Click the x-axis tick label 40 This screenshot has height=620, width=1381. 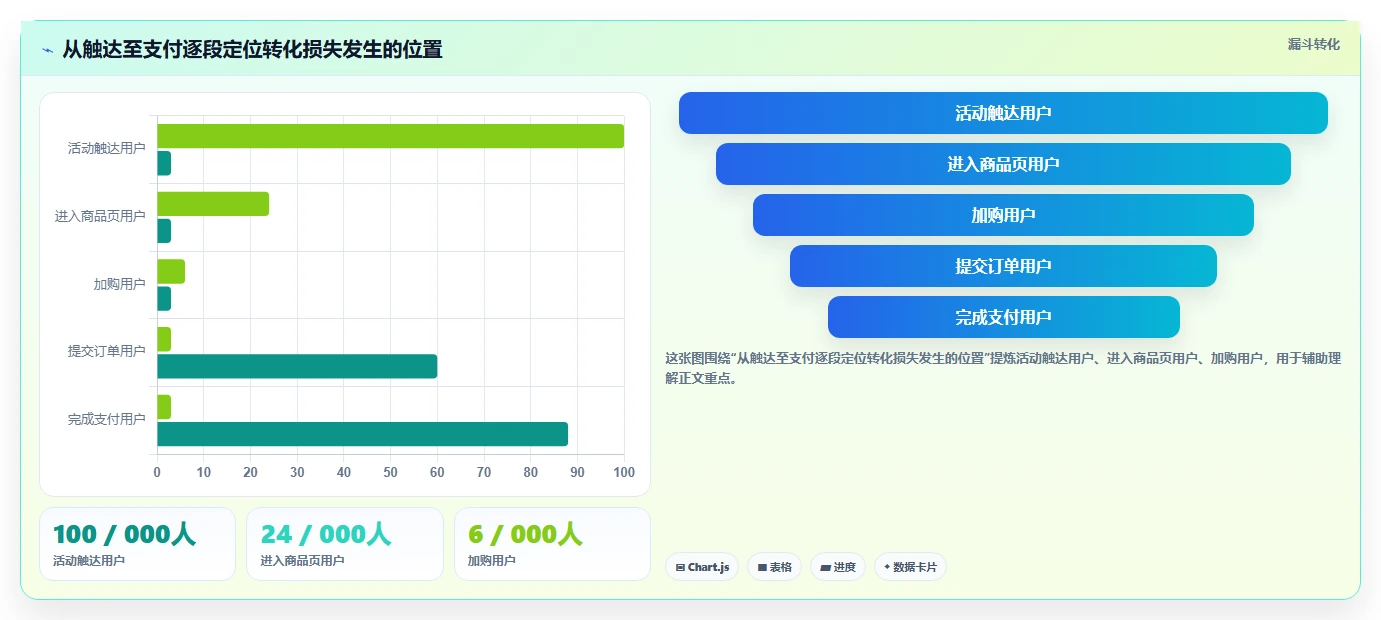[x=344, y=472]
